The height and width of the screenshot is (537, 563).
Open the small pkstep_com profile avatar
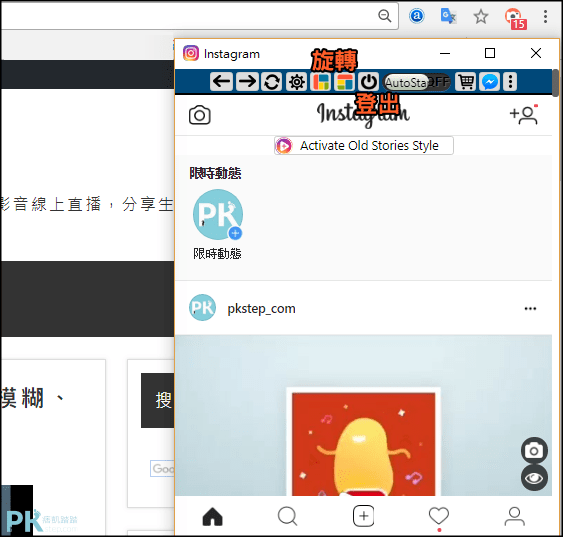203,308
